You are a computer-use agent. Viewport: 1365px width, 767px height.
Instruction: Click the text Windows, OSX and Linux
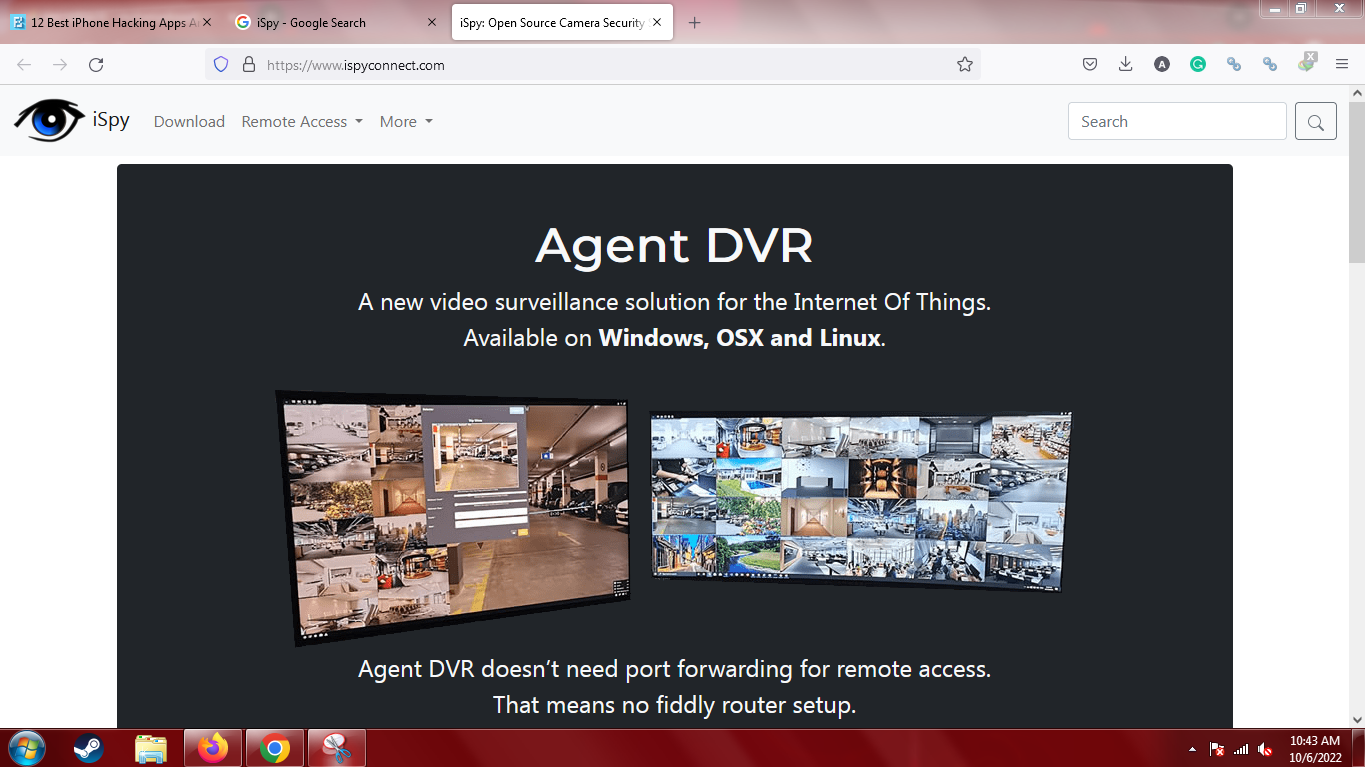(740, 338)
